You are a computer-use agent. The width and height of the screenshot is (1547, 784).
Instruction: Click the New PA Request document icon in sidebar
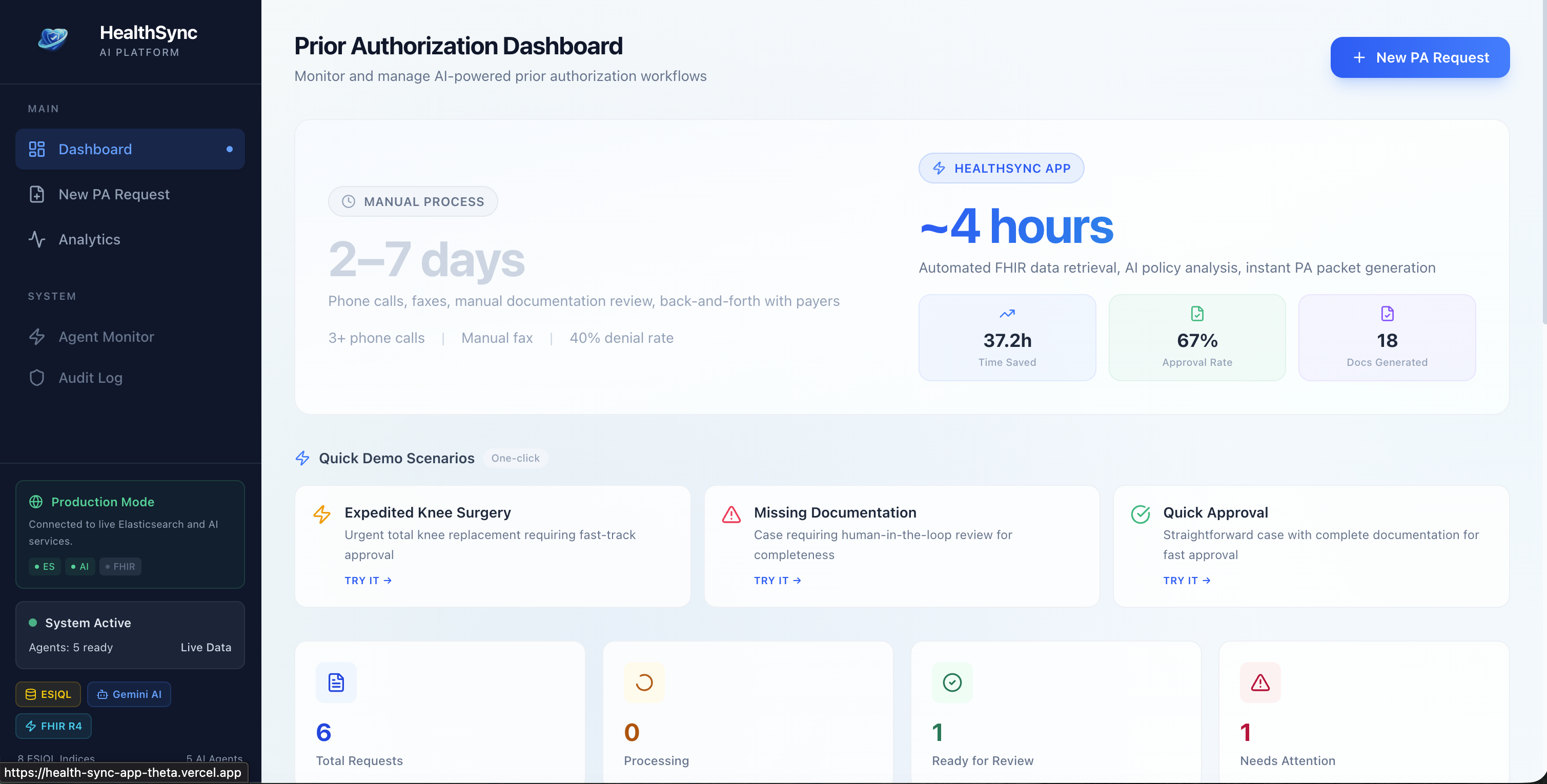click(36, 195)
